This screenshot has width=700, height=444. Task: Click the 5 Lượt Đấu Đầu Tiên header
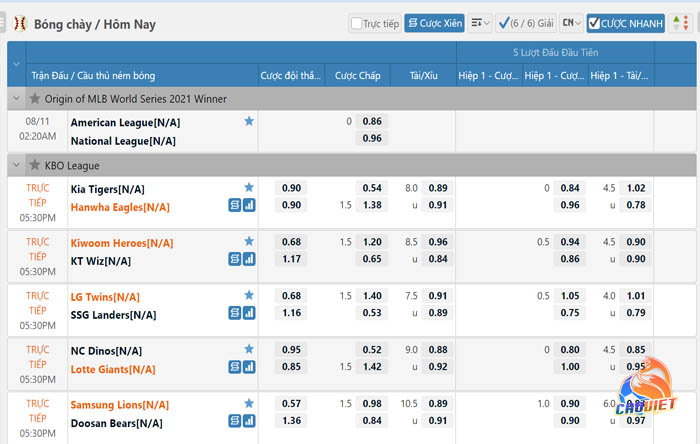[555, 53]
